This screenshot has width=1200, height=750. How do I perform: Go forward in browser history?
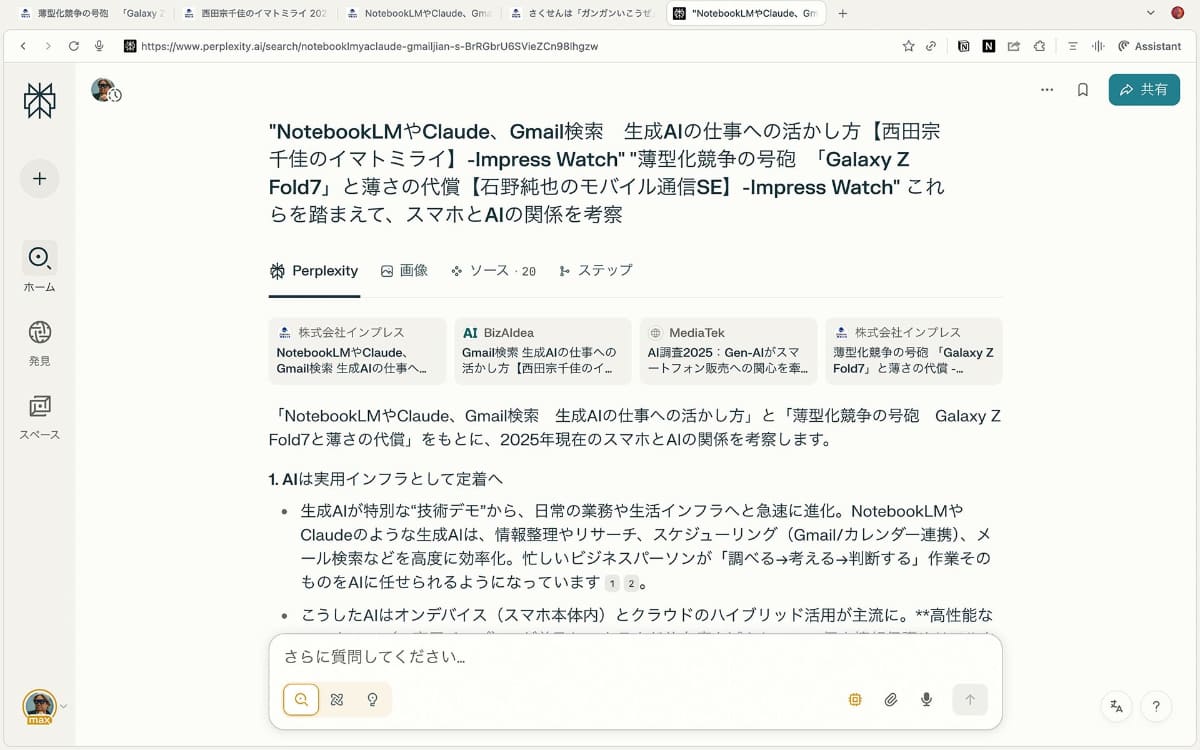tap(48, 46)
